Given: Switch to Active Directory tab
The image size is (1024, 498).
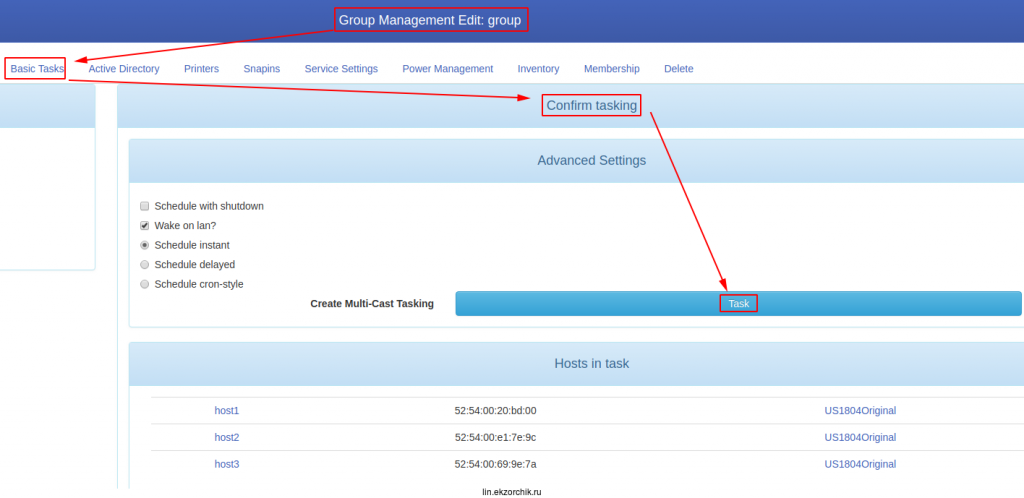Looking at the screenshot, I should click(x=124, y=69).
